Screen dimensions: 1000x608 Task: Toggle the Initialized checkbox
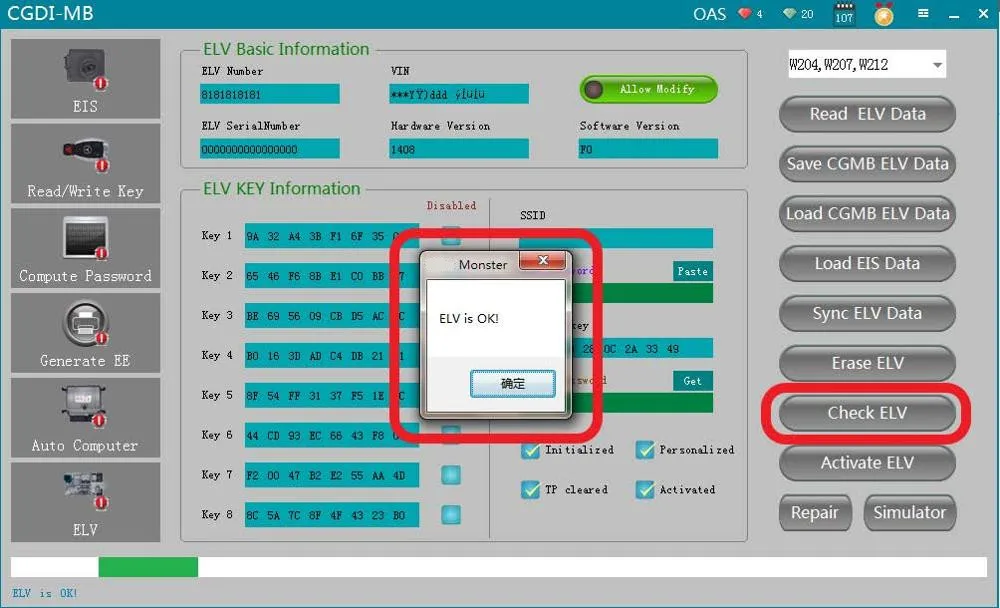pos(530,450)
